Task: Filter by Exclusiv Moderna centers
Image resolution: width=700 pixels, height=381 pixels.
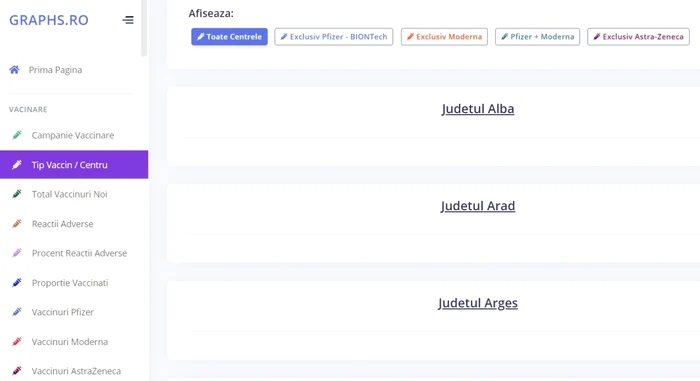Action: tap(444, 37)
